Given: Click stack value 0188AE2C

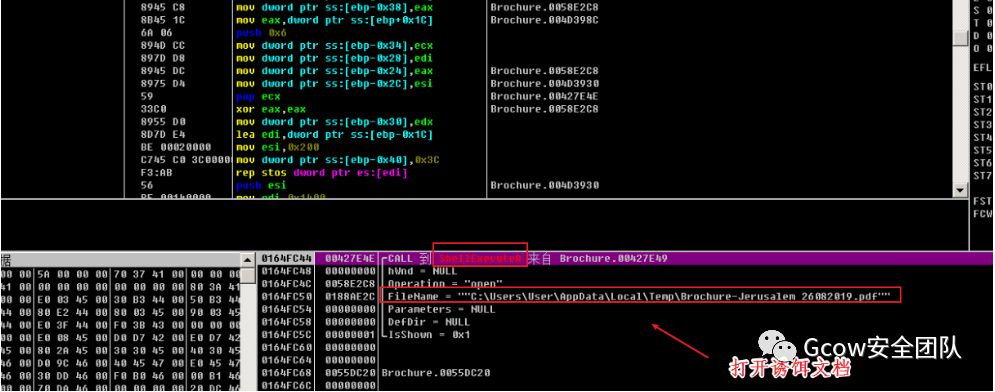Looking at the screenshot, I should pyautogui.click(x=350, y=296).
